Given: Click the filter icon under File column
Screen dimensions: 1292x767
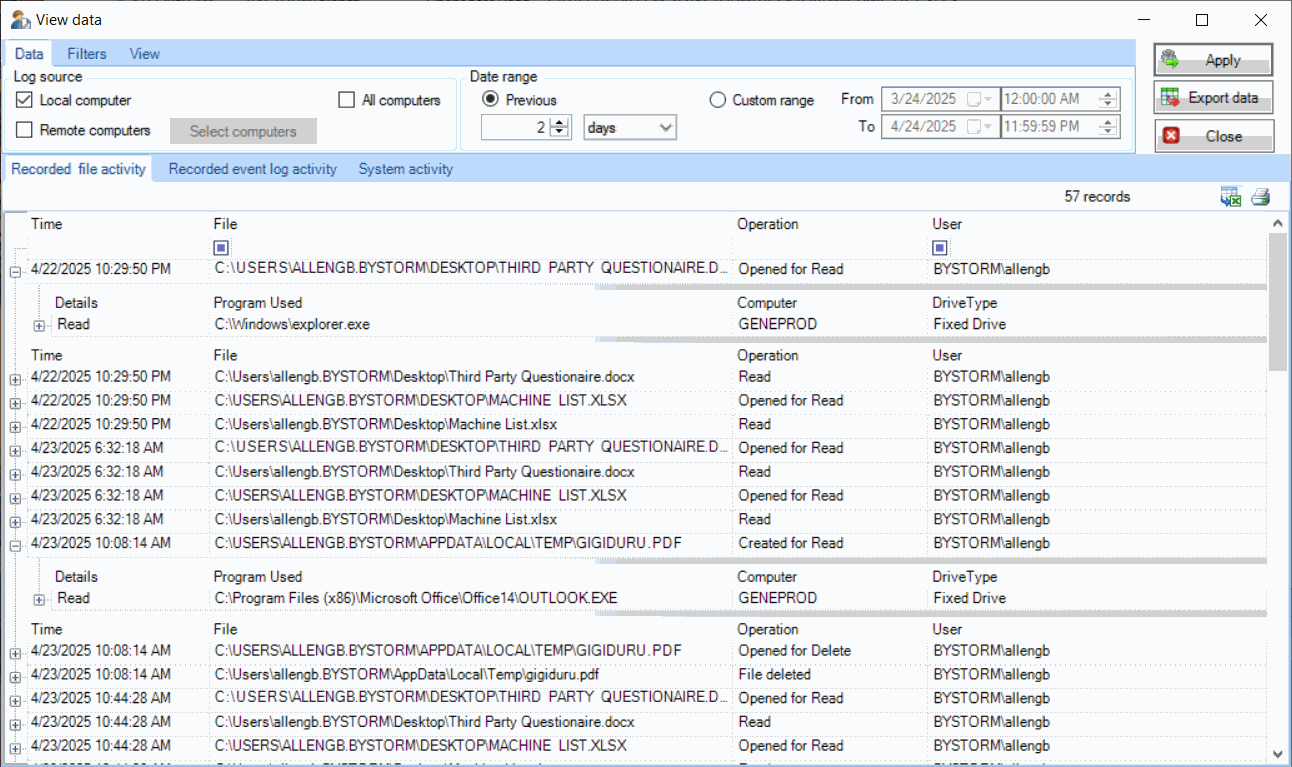Looking at the screenshot, I should pyautogui.click(x=221, y=247).
